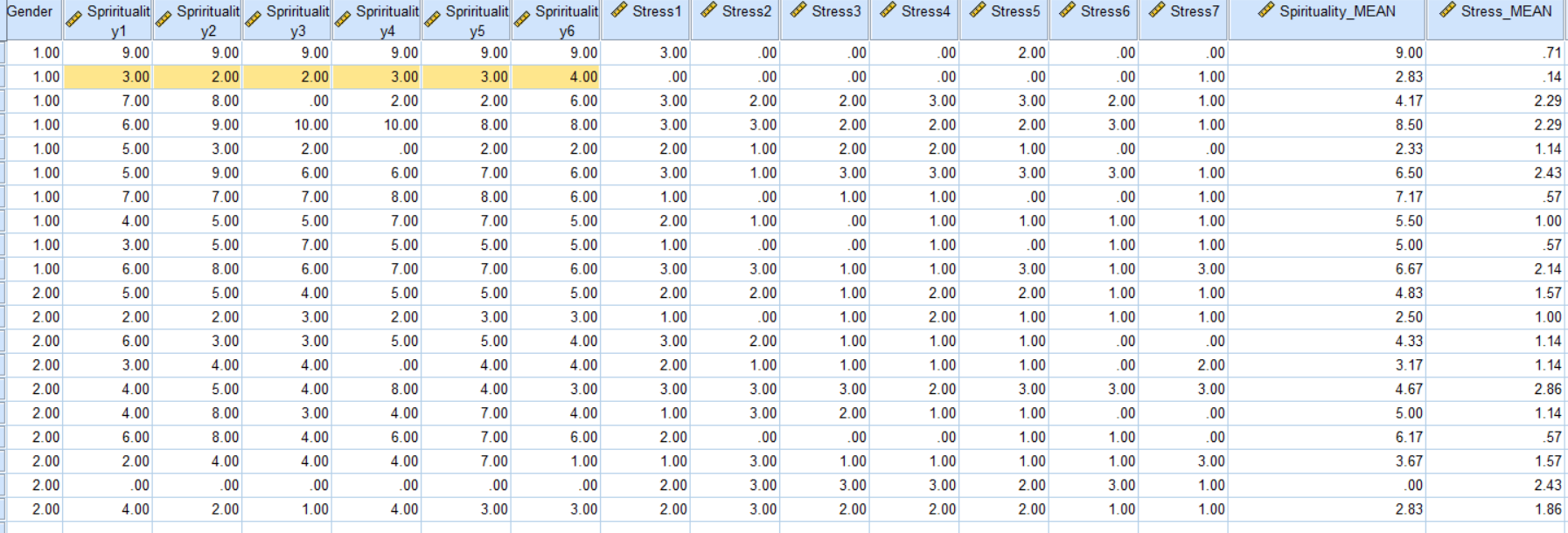Select Spirituality_MEAN value 6.67
Image resolution: width=1568 pixels, height=533 pixels.
point(1409,269)
